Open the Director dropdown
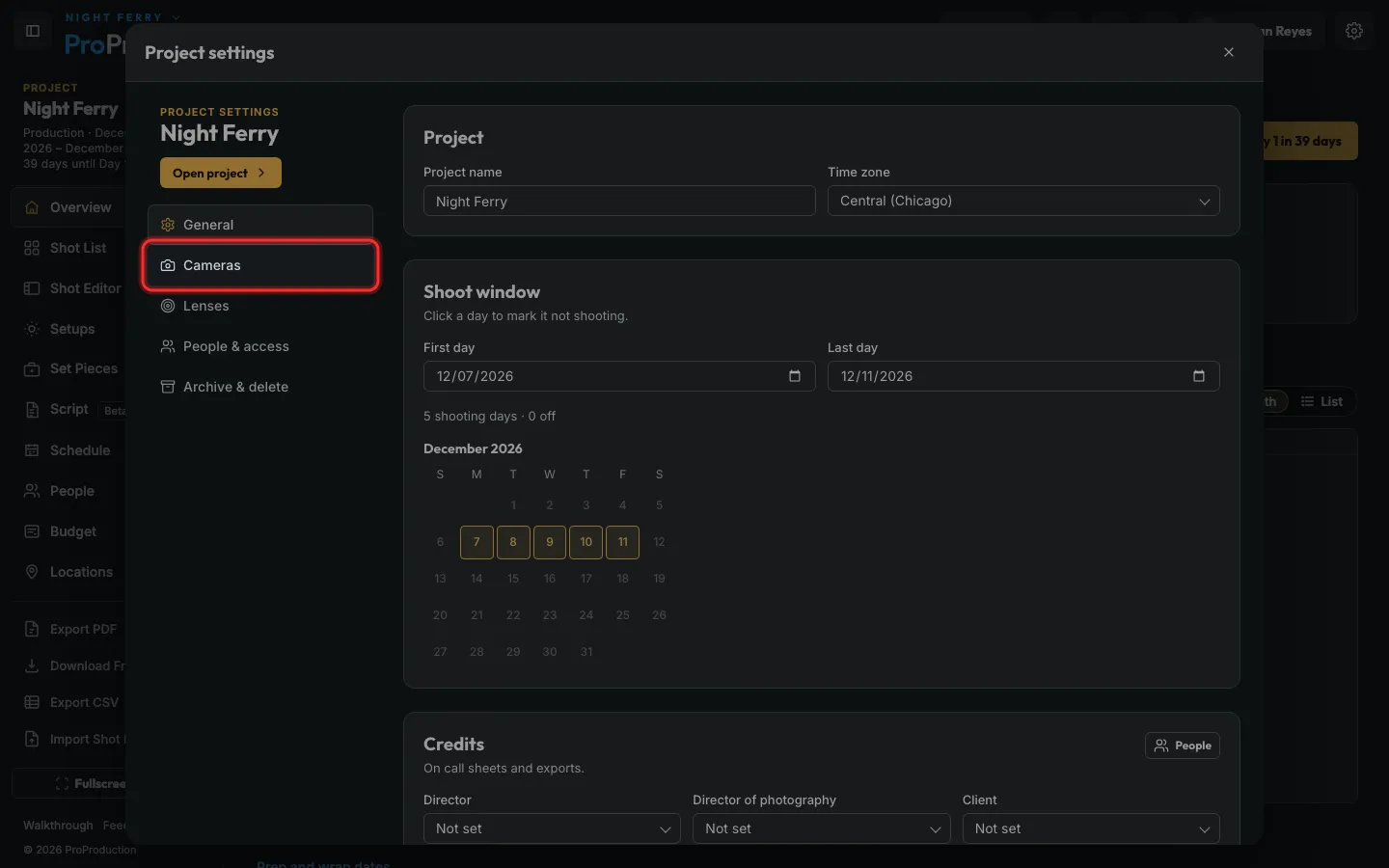The width and height of the screenshot is (1389, 868). point(552,828)
